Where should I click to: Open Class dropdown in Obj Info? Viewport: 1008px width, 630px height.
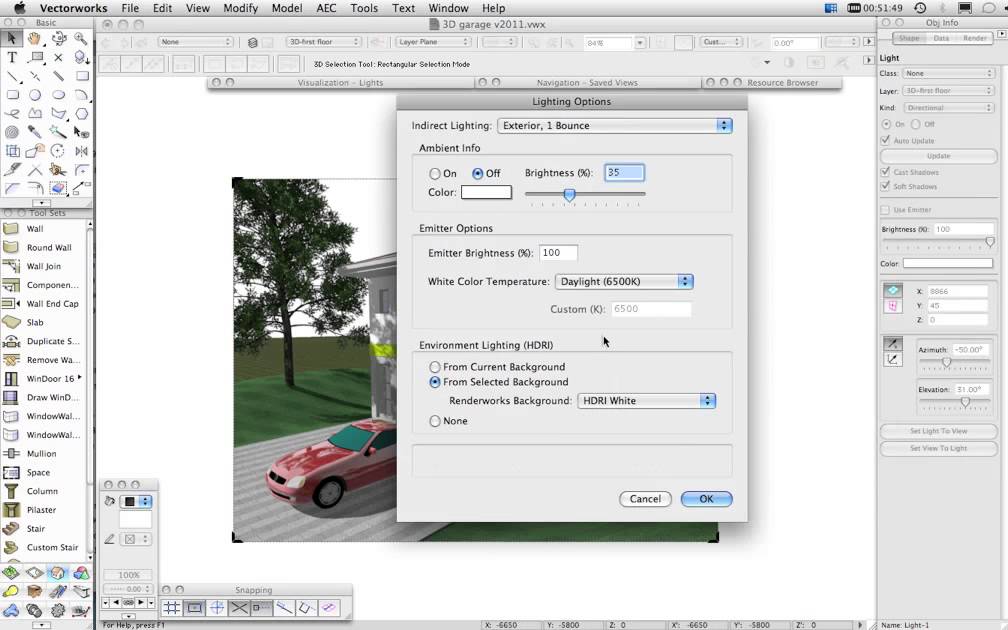[949, 73]
